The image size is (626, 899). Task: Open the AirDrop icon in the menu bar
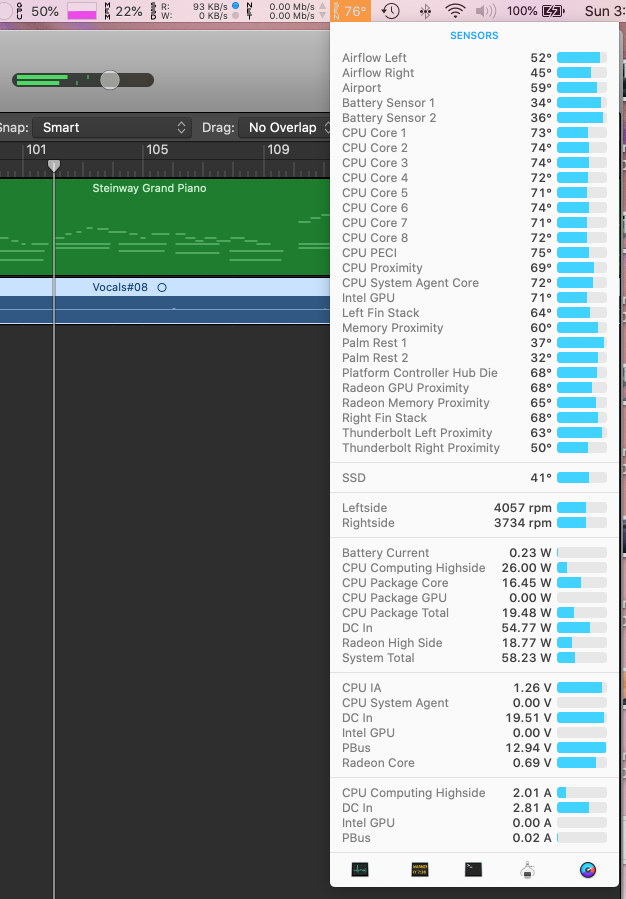coord(428,11)
